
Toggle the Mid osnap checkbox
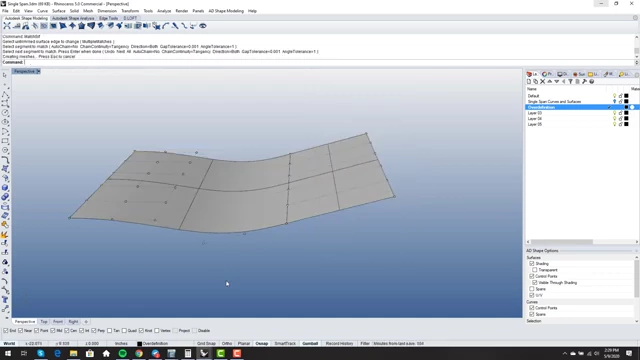coord(53,331)
